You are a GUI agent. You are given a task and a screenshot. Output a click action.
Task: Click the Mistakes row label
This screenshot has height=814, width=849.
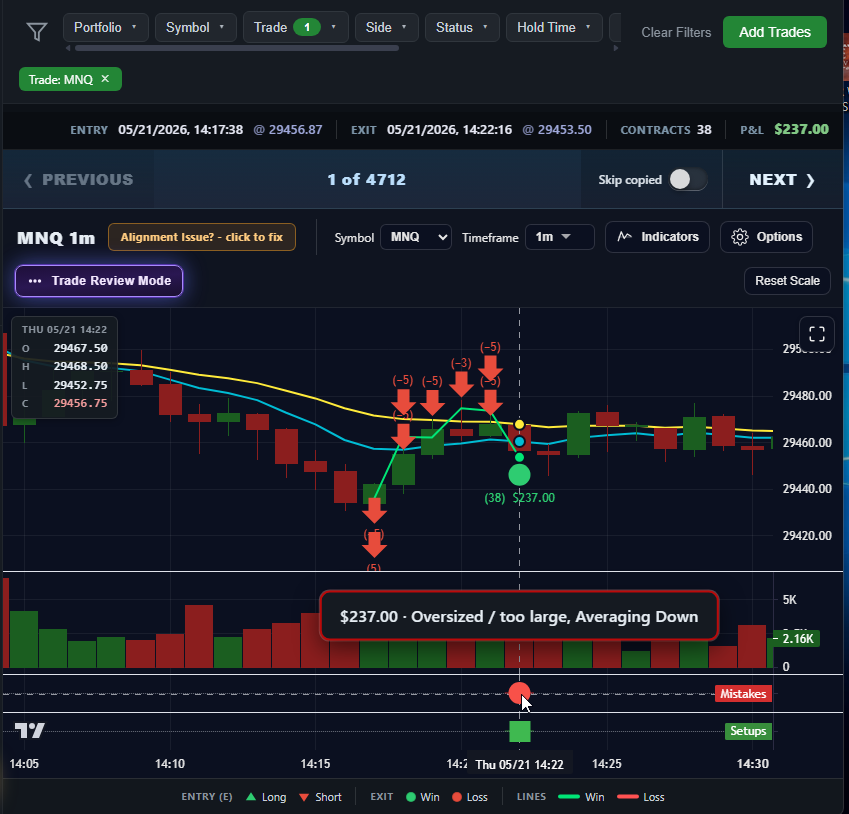pos(743,694)
